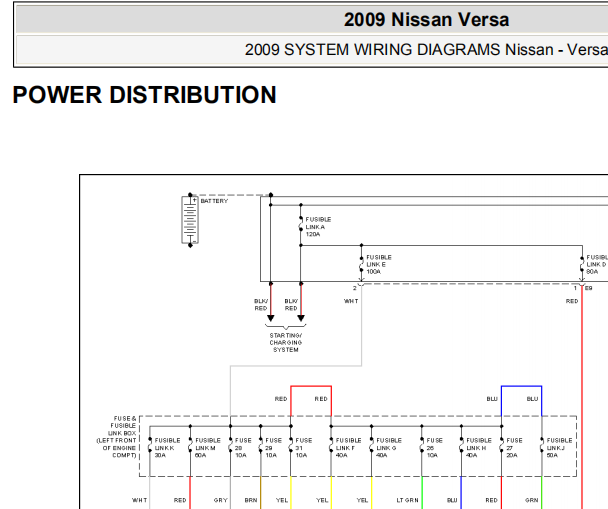The width and height of the screenshot is (608, 509).
Task: Click the 'WHT' label below connector pin 2
Action: 351,301
